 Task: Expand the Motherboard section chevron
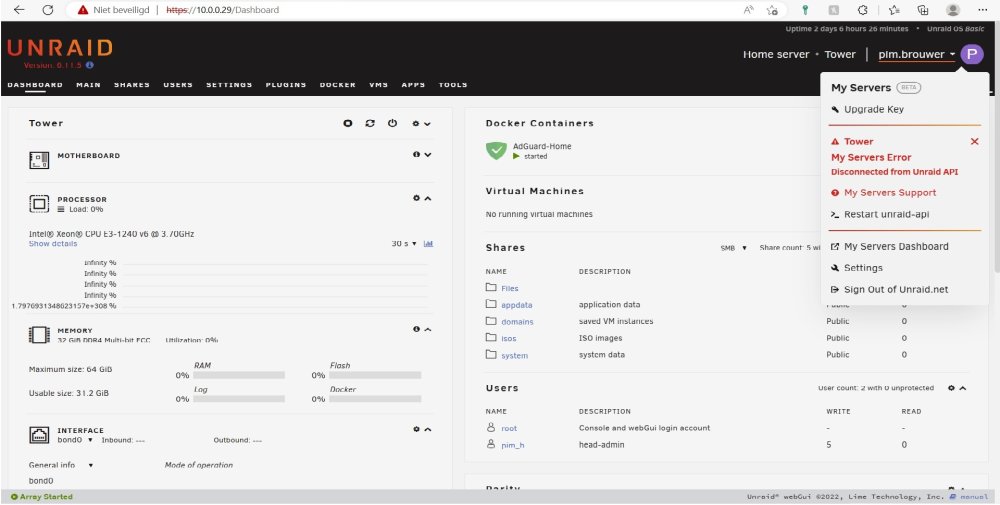tap(428, 154)
